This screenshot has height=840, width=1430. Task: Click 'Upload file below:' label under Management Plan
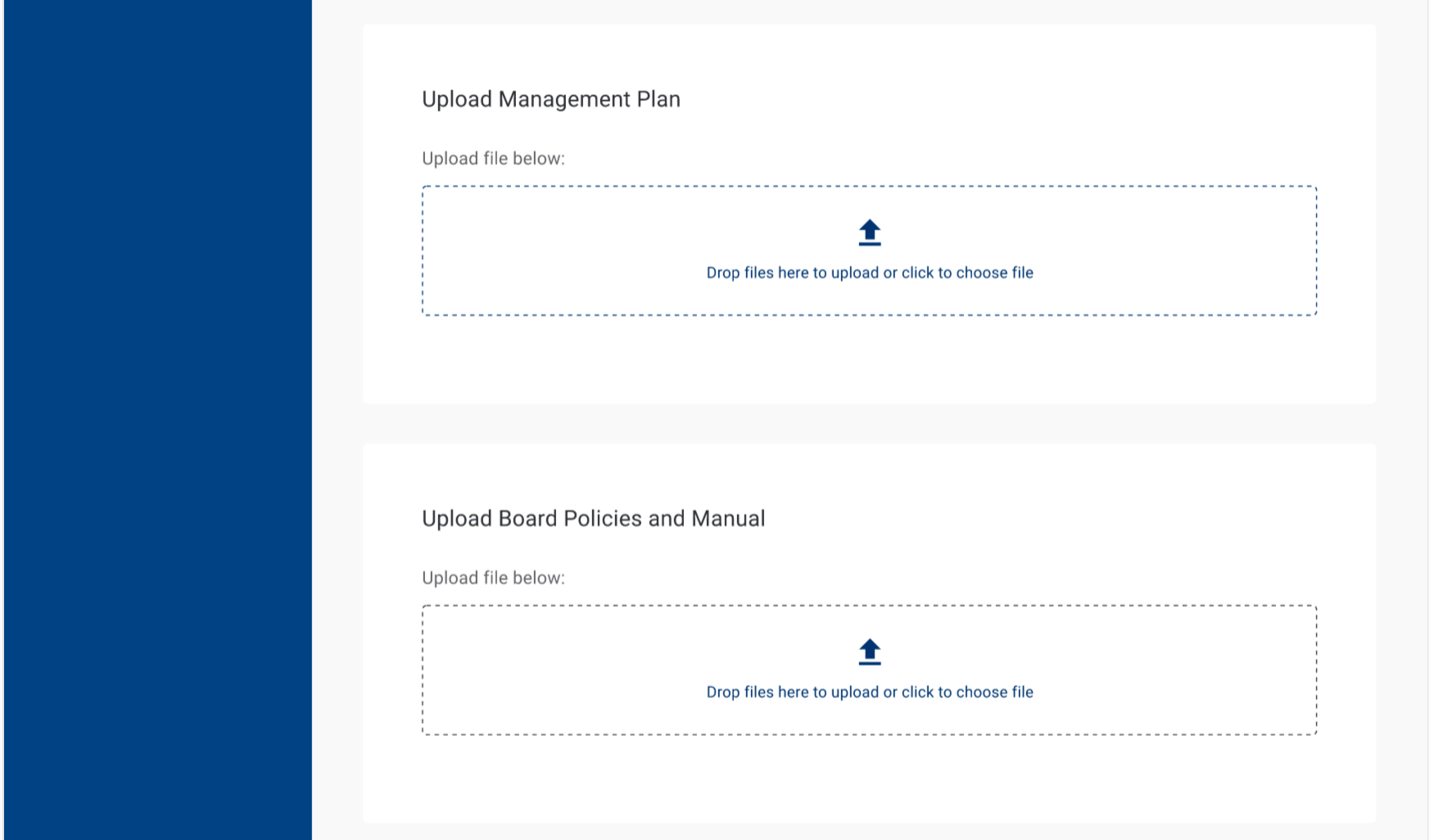click(493, 159)
